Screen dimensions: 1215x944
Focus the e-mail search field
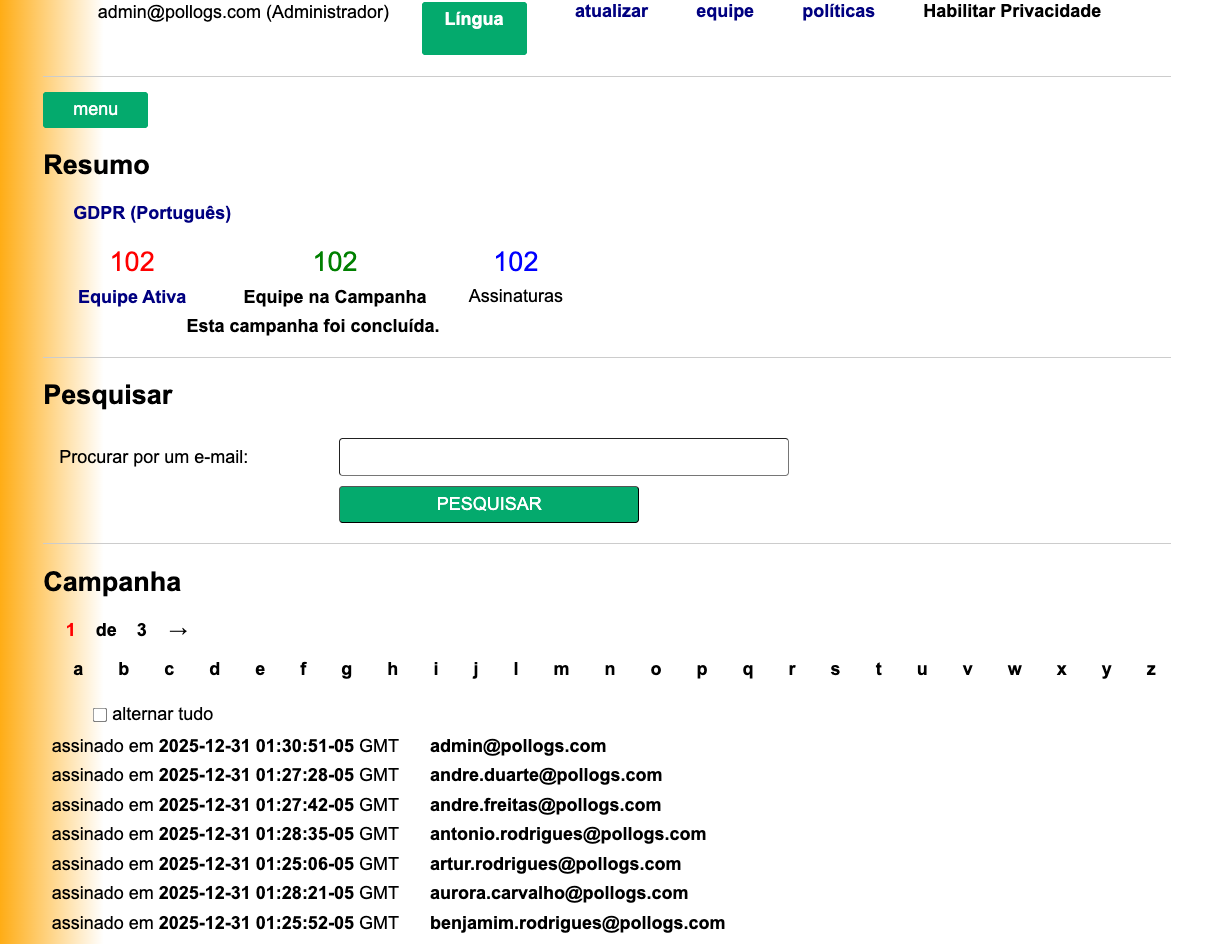click(564, 457)
